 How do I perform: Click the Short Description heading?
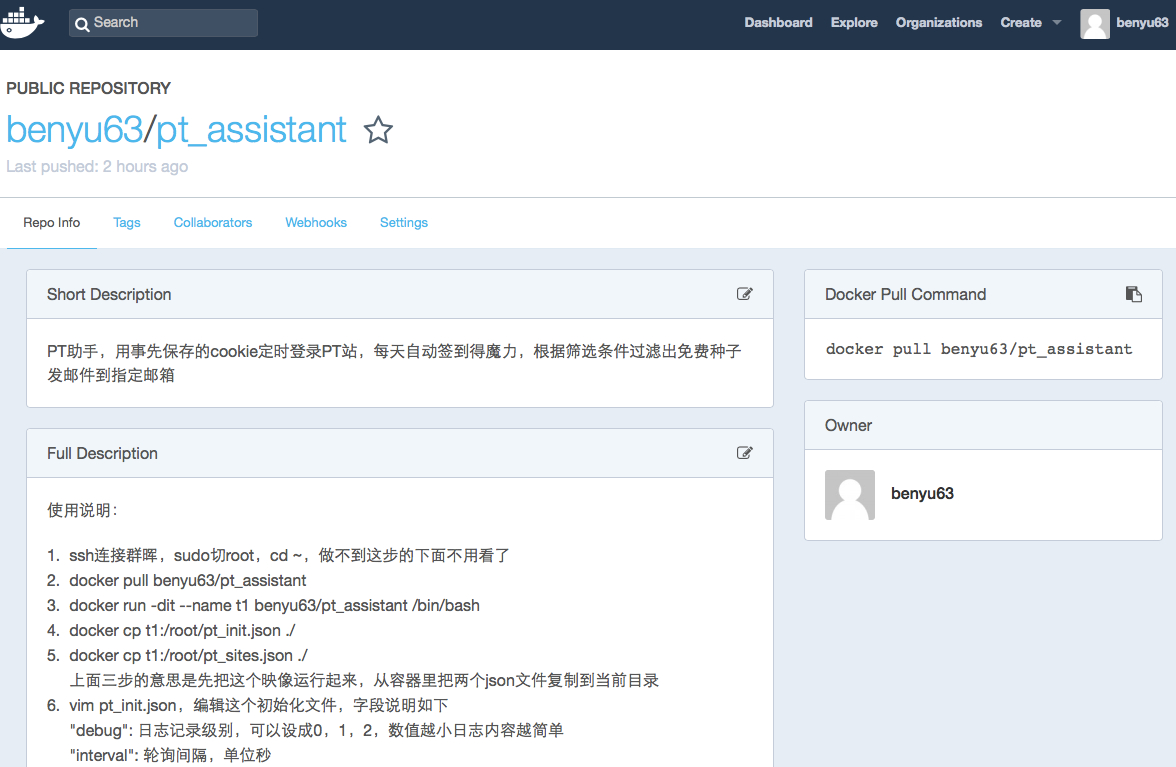(x=109, y=295)
